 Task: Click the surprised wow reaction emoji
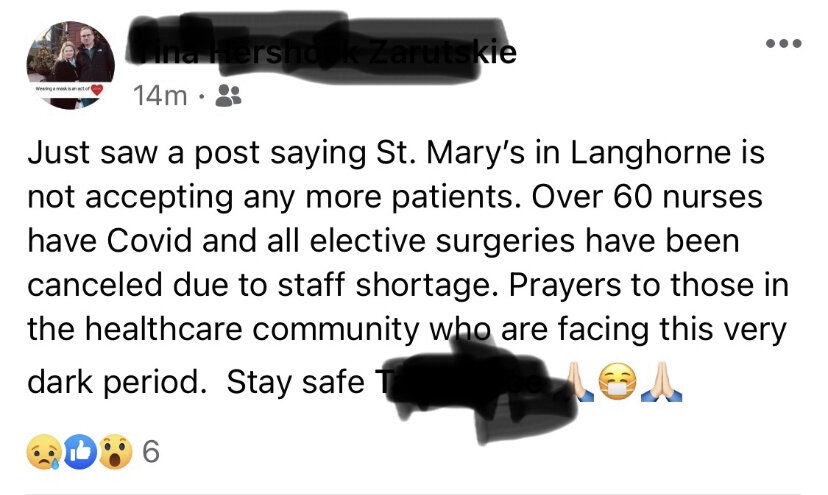(115, 452)
